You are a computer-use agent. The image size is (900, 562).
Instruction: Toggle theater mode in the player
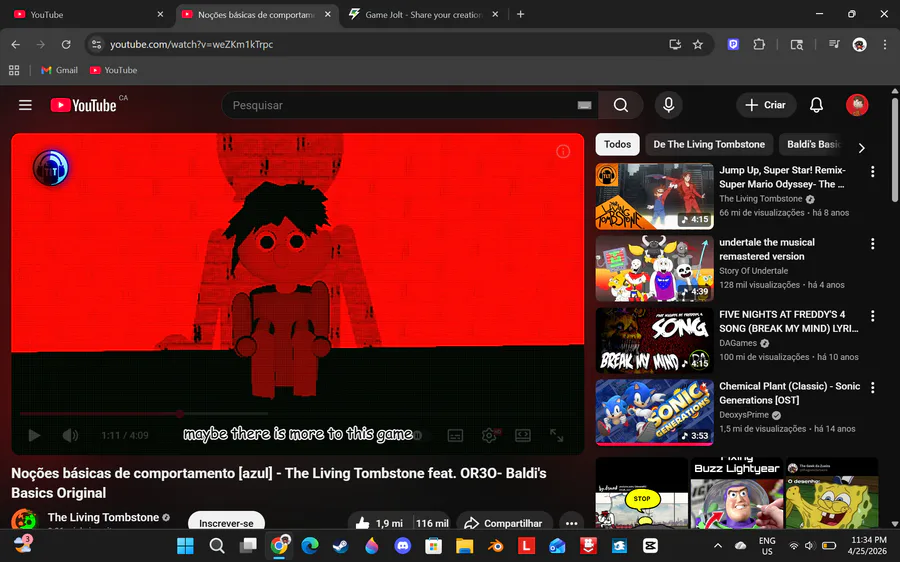tap(523, 435)
